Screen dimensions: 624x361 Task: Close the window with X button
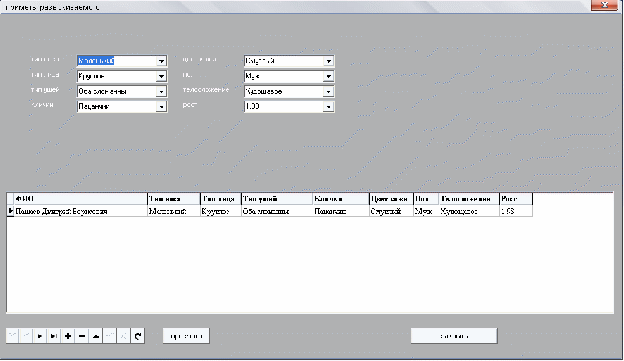click(x=604, y=5)
